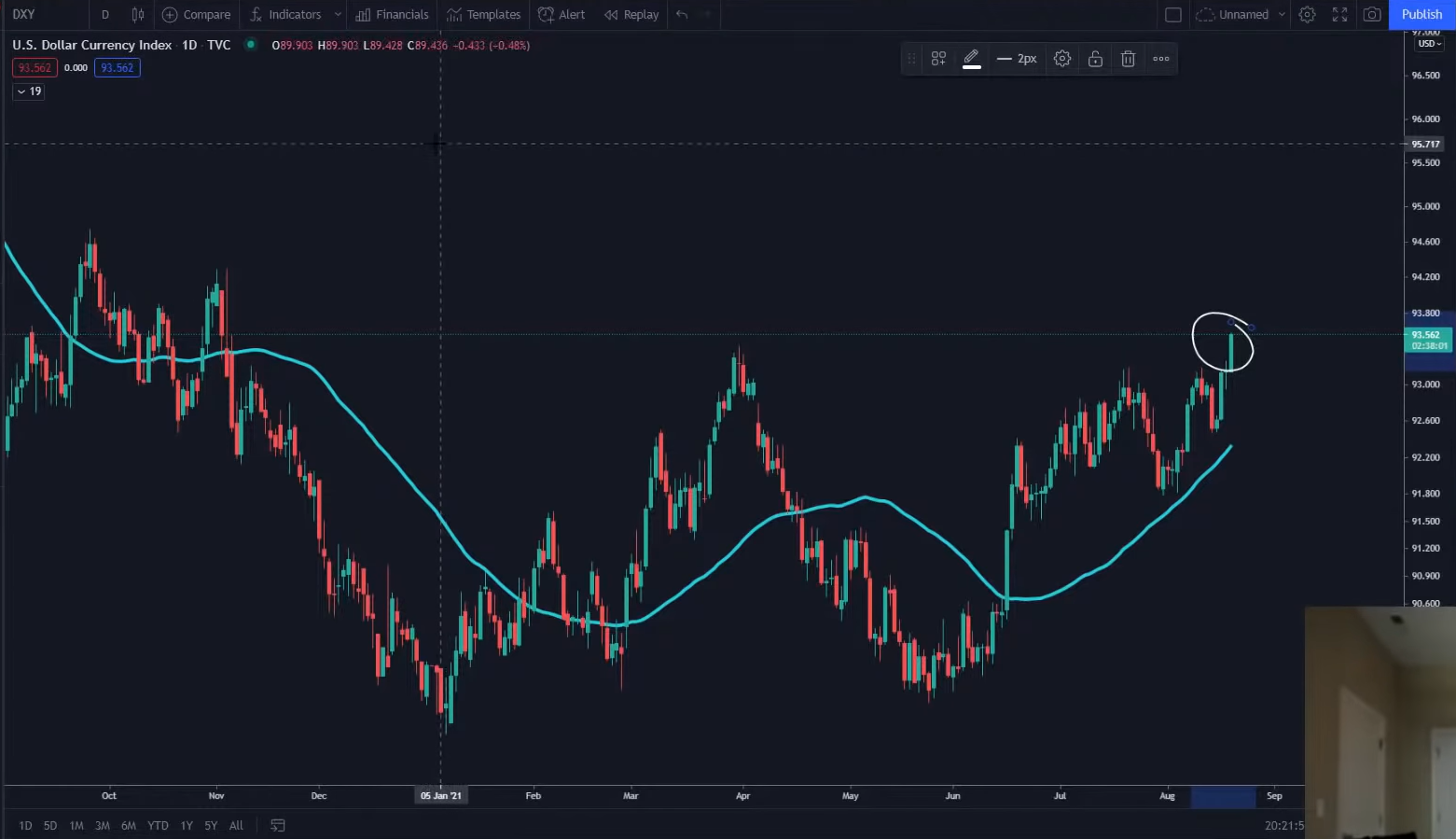Click the Sep label on time axis

pyautogui.click(x=1274, y=796)
